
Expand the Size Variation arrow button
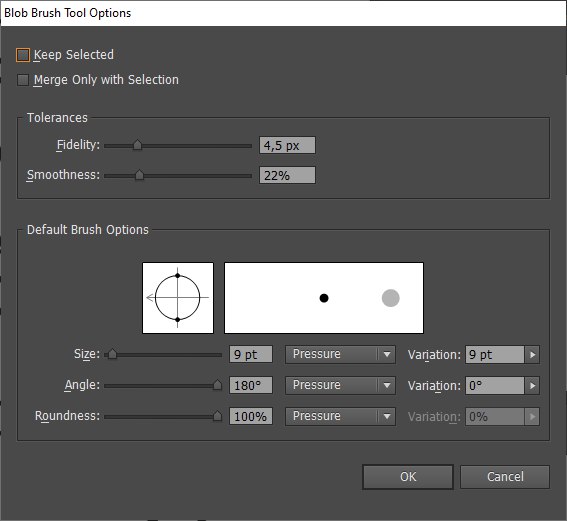(x=532, y=355)
